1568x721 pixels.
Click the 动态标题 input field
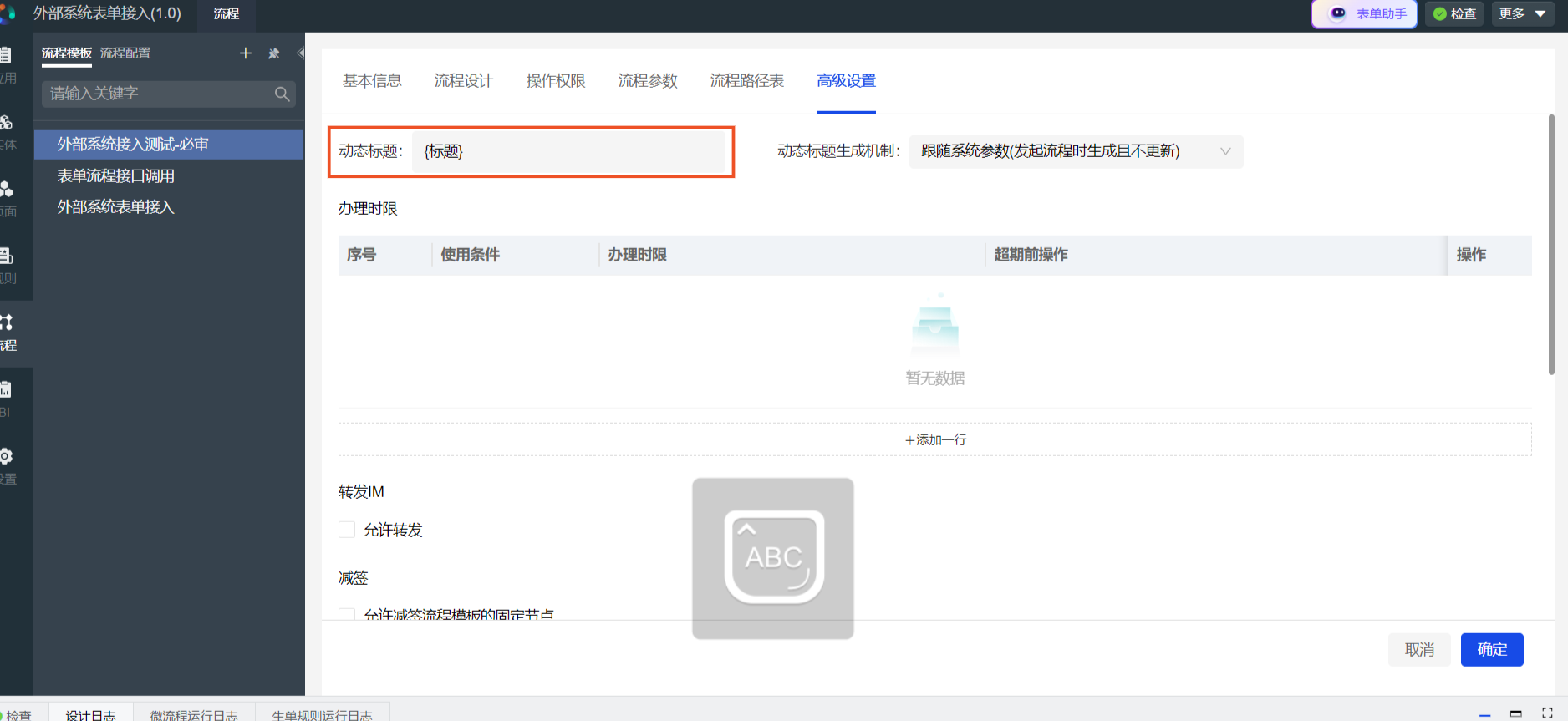(568, 151)
